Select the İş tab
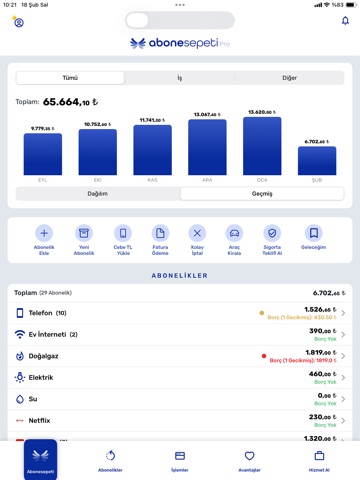Viewport: 360px width, 480px height. pyautogui.click(x=180, y=78)
